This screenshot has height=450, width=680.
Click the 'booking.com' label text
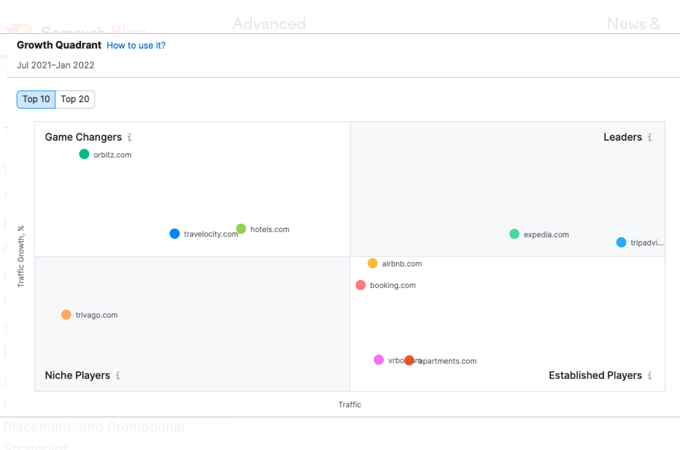click(393, 285)
